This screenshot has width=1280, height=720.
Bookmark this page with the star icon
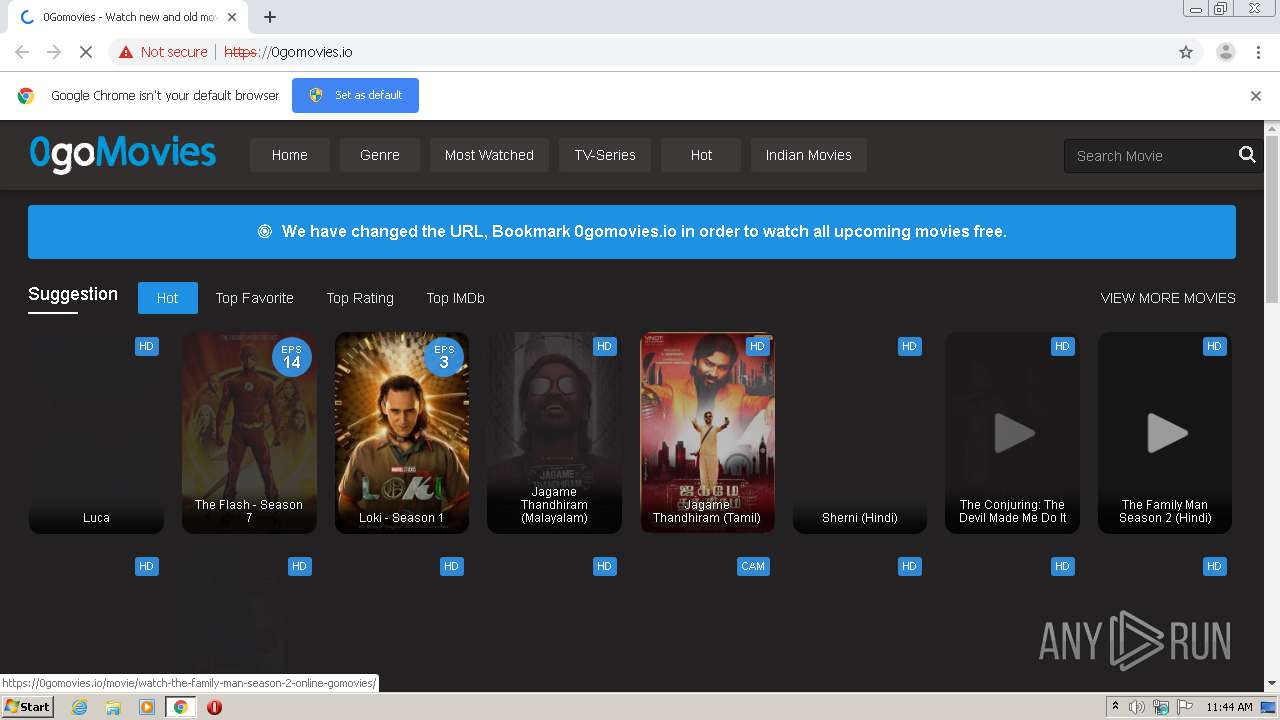(x=1186, y=52)
